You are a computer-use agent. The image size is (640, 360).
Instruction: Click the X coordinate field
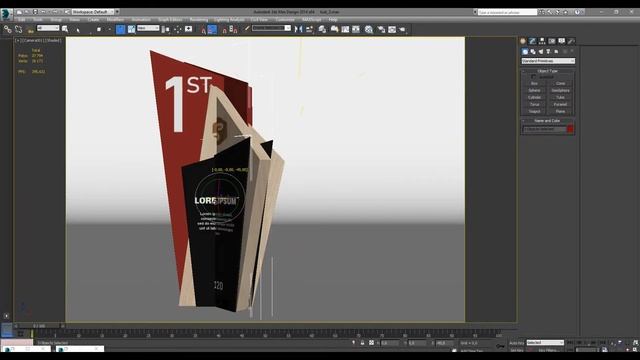point(390,343)
